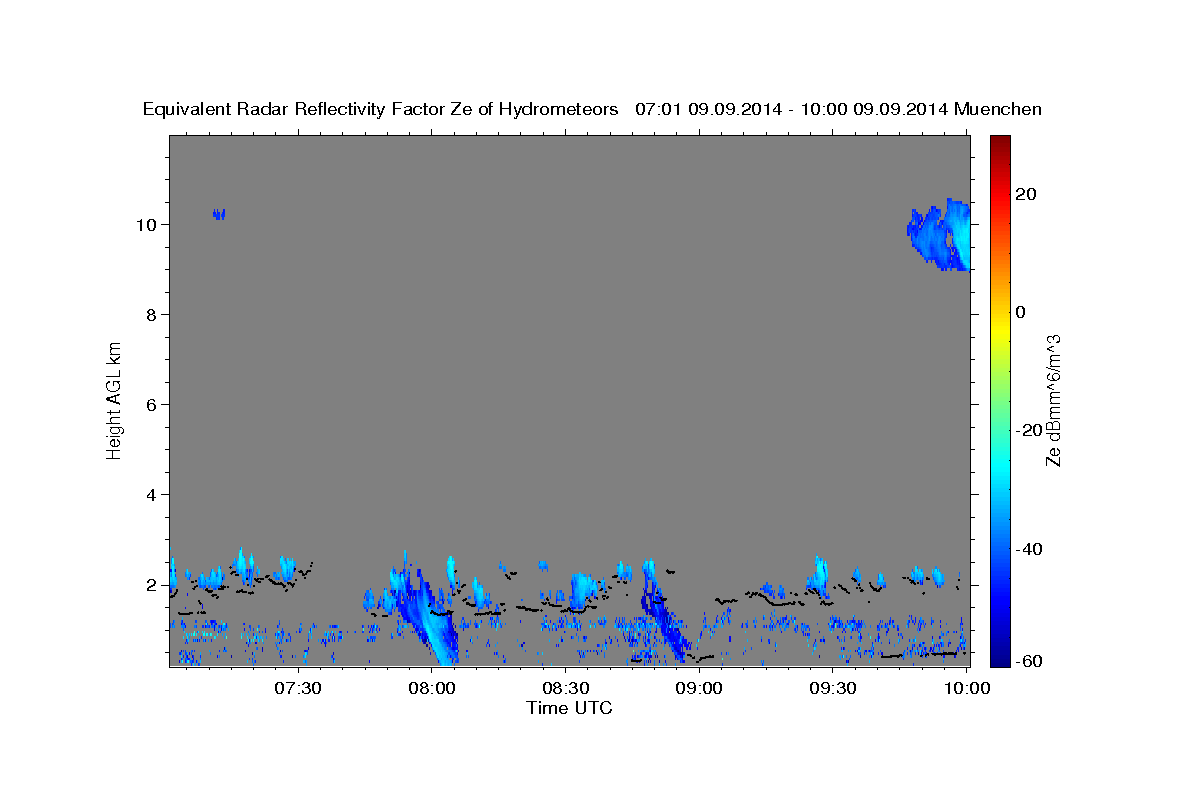Screen dimensions: 1200x800
Task: Click the height tick label '4'
Action: 152,495
